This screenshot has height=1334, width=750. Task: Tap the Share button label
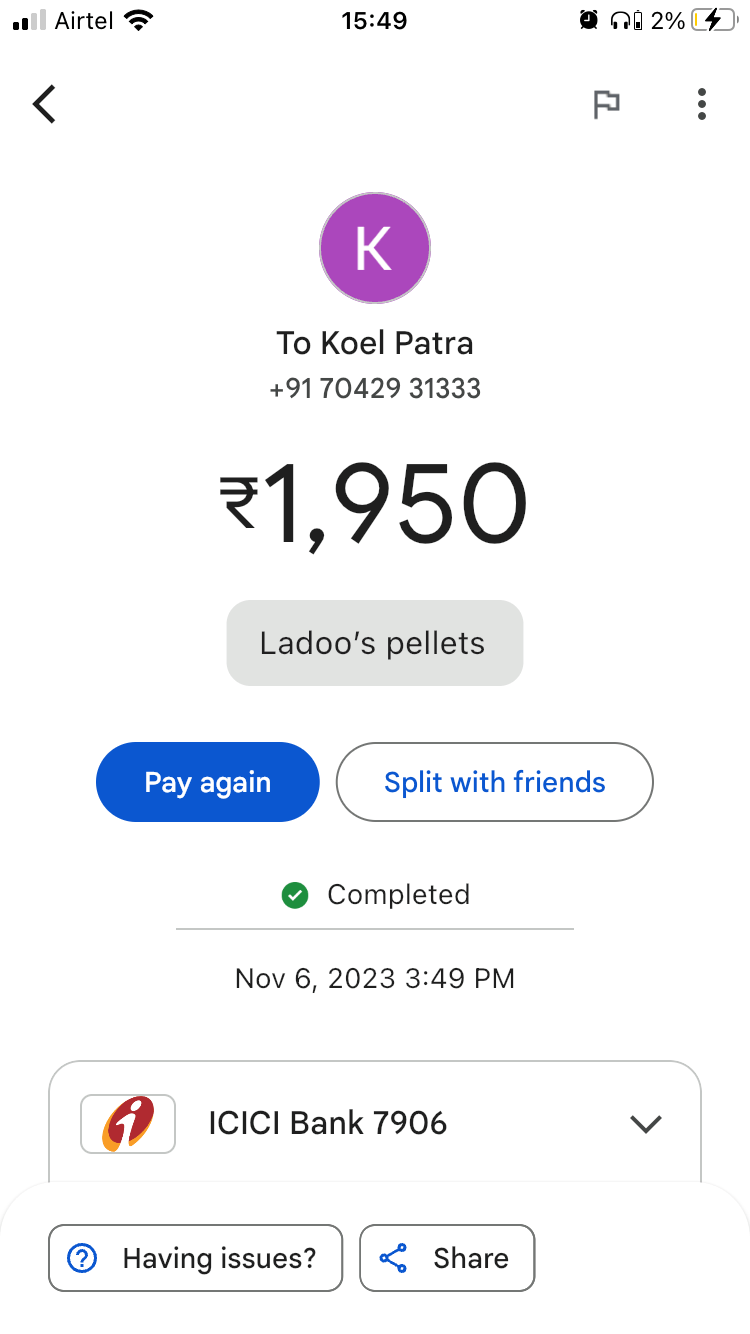(x=471, y=1258)
